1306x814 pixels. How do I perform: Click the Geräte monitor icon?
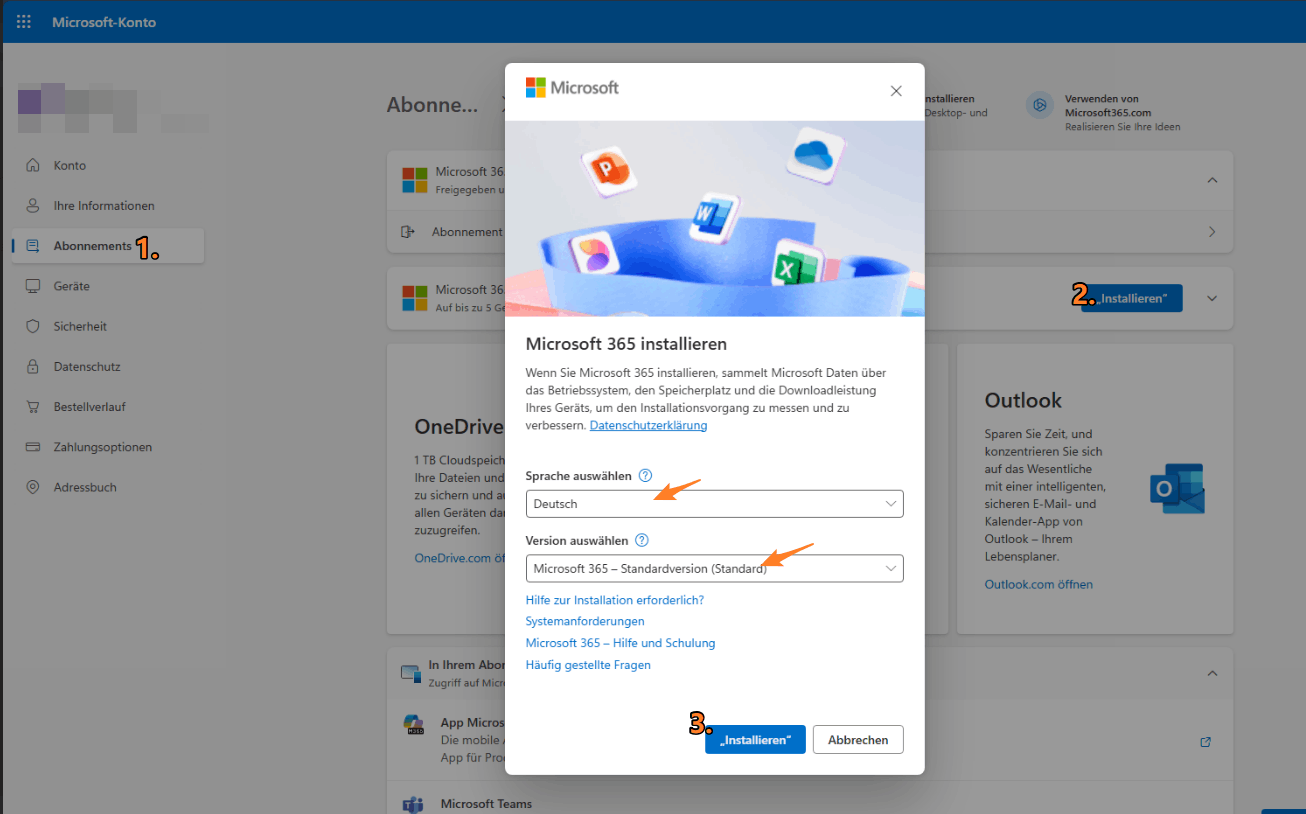(33, 286)
